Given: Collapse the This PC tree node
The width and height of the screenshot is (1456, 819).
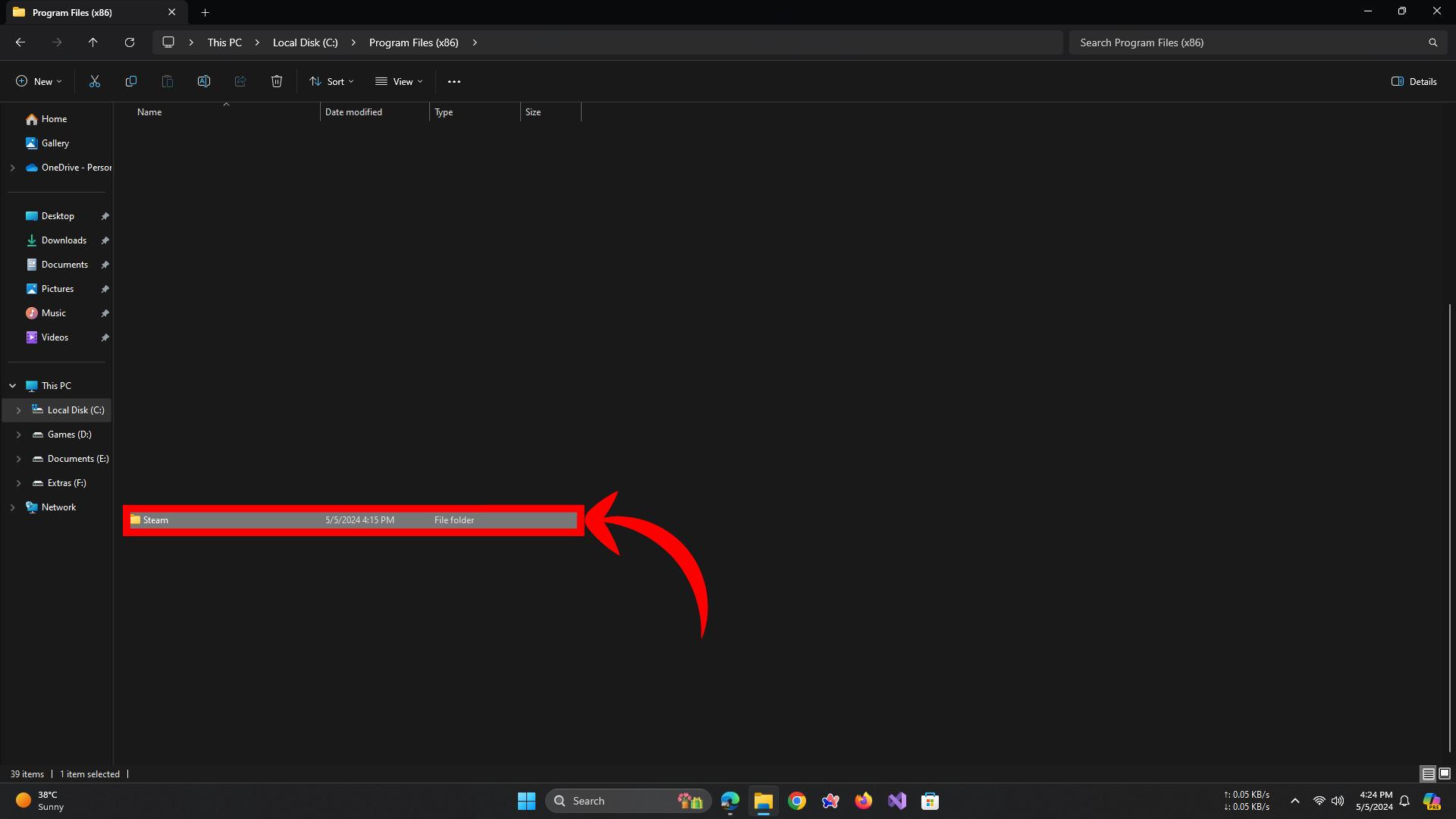Looking at the screenshot, I should (x=13, y=386).
